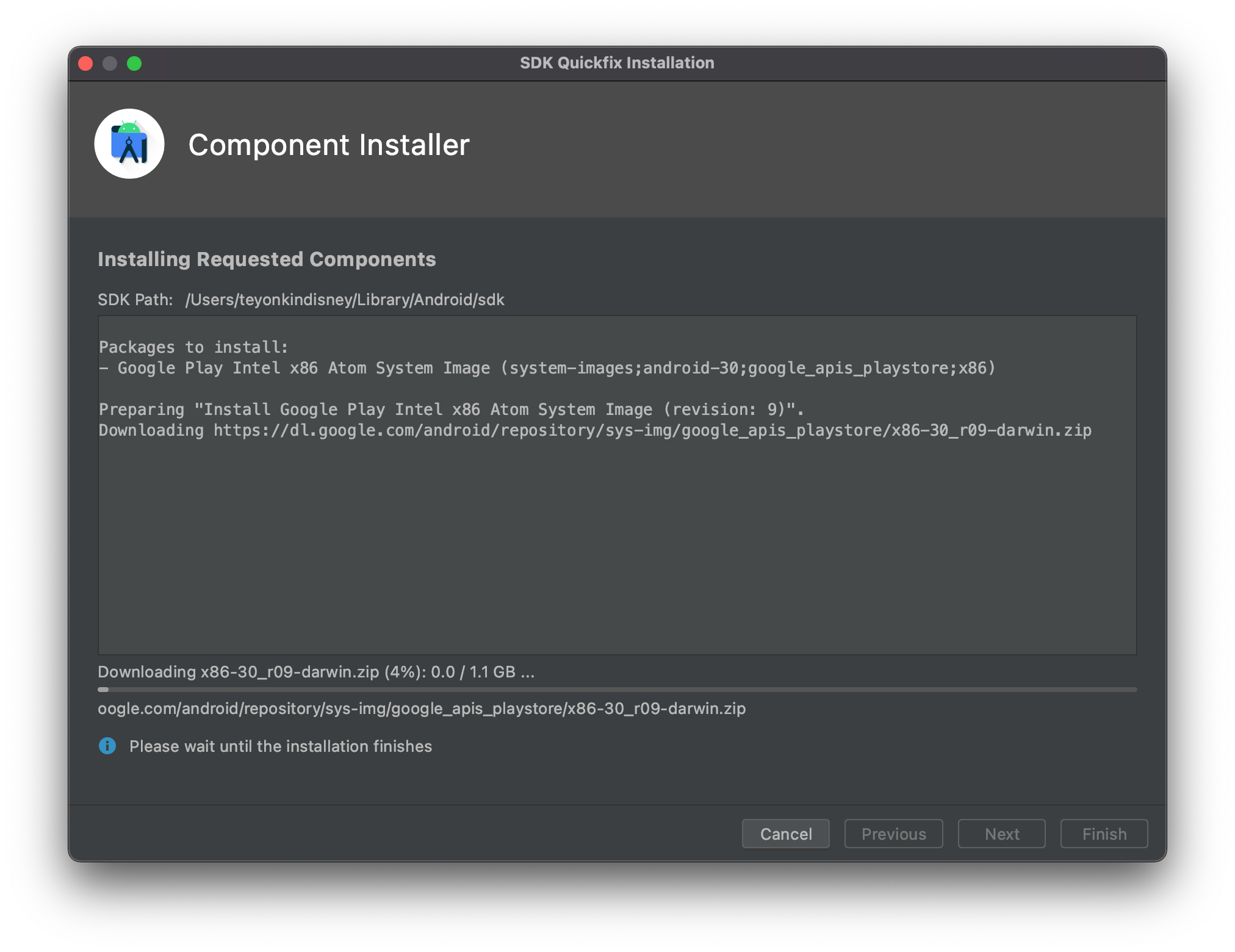1235x952 pixels.
Task: Maximize the window with the green button
Action: 134,63
